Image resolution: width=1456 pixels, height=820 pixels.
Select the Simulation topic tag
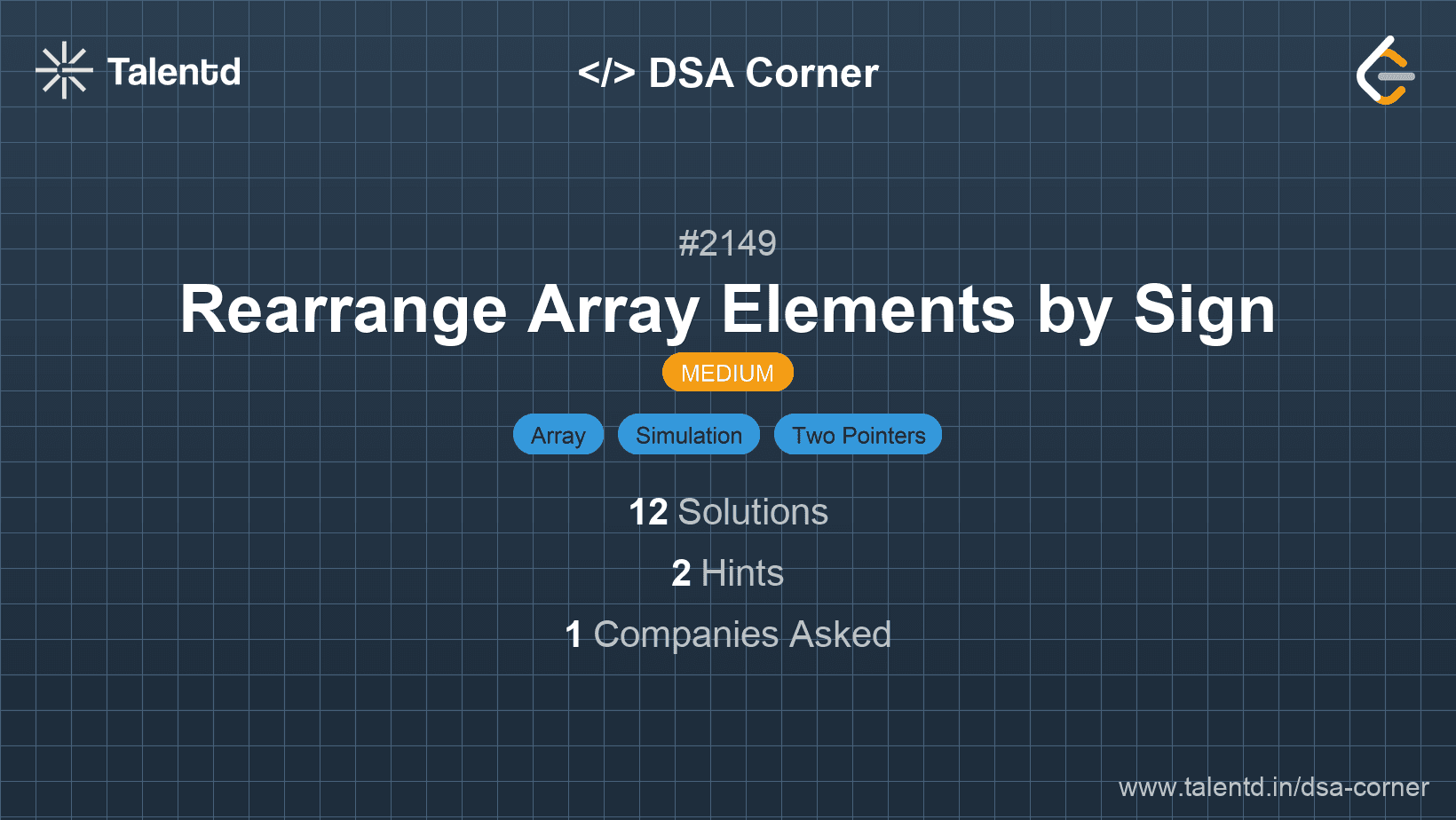tap(688, 435)
